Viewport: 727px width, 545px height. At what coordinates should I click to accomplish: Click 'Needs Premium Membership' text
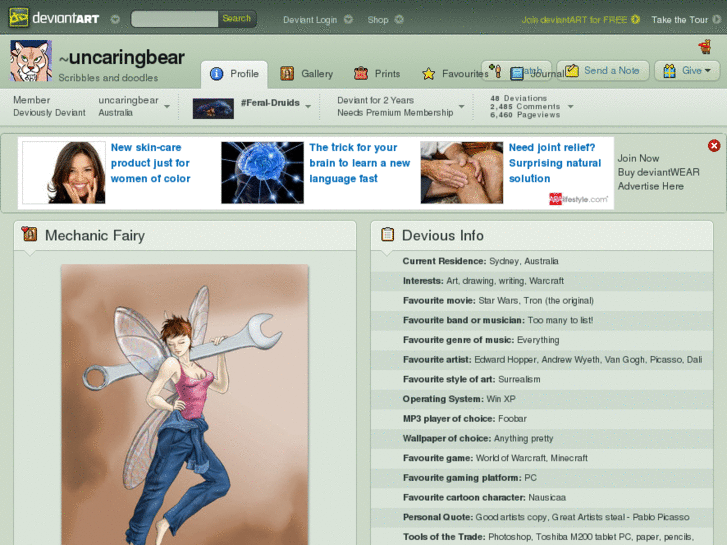pyautogui.click(x=395, y=113)
